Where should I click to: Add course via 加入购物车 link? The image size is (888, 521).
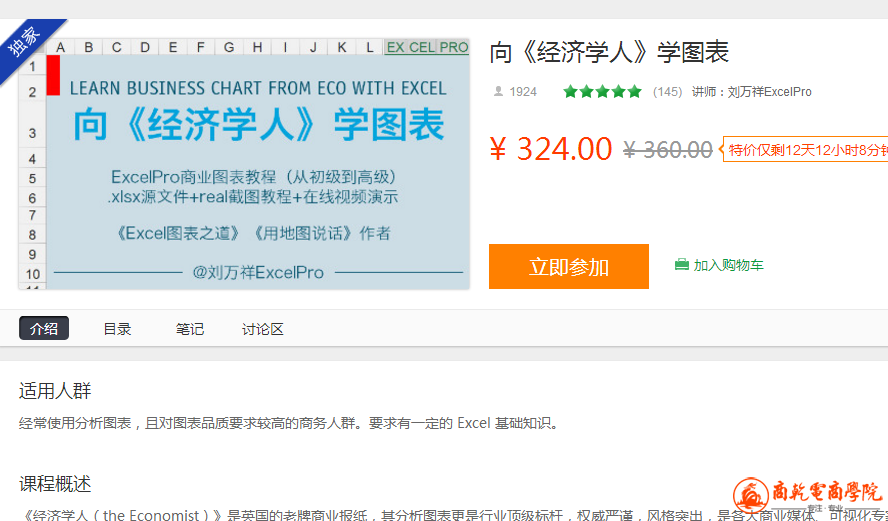728,265
